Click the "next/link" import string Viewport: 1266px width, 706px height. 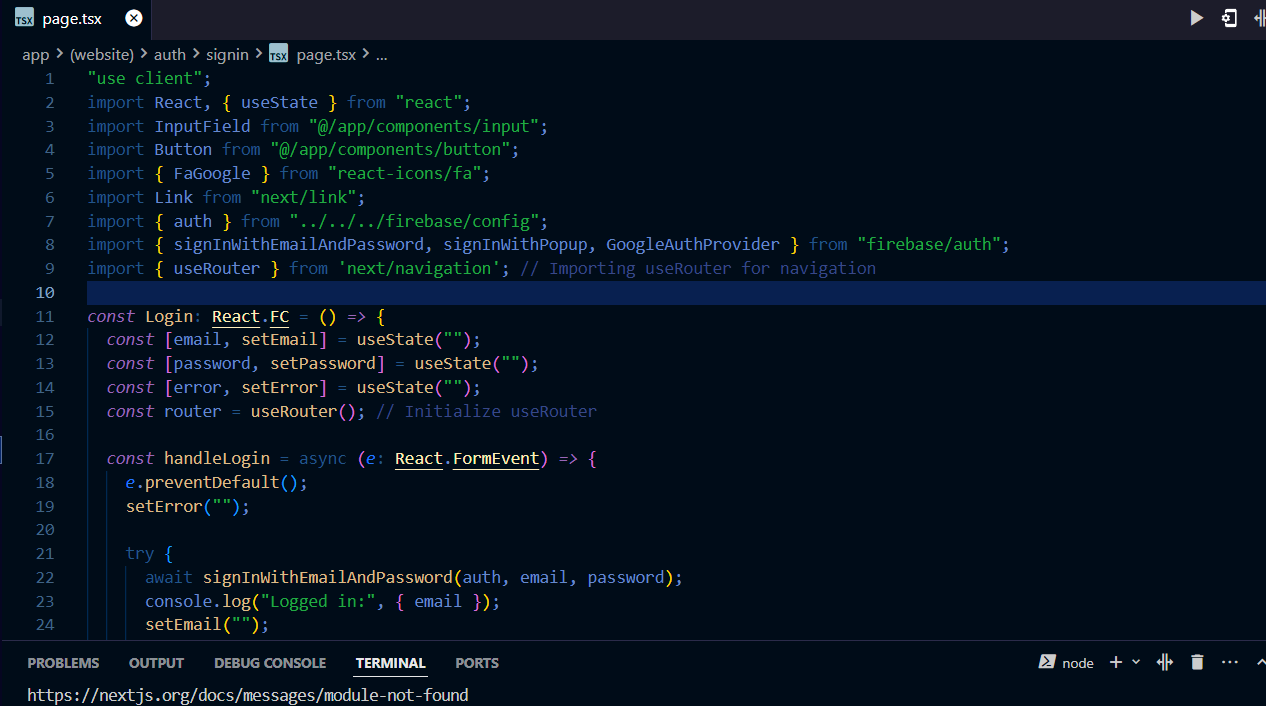[x=304, y=197]
